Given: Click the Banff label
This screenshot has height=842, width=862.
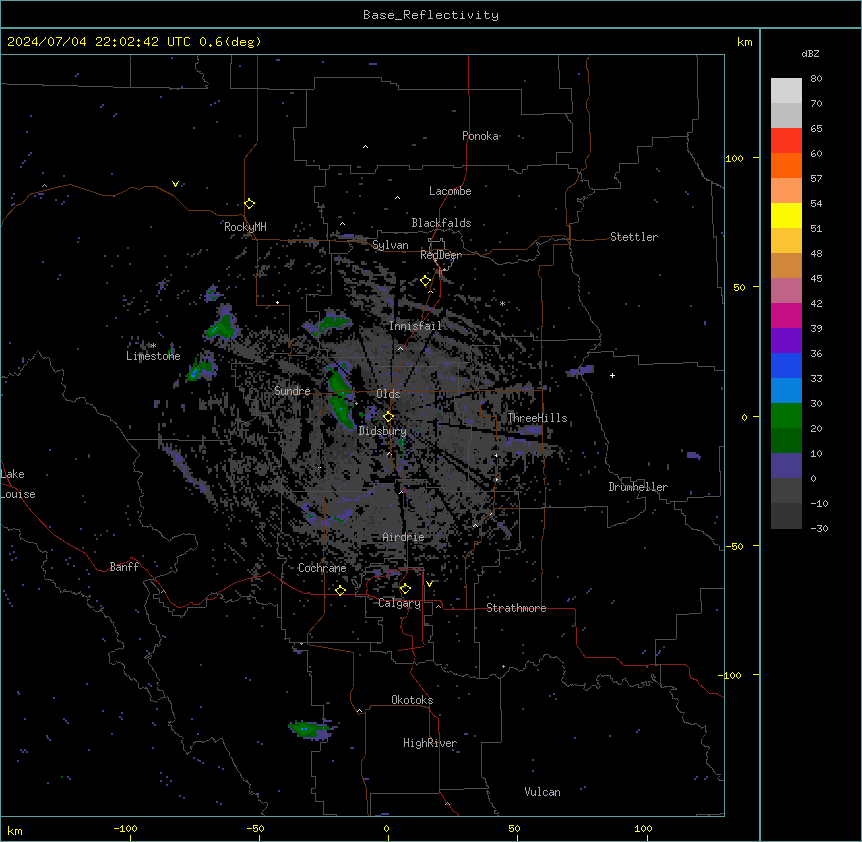Looking at the screenshot, I should (x=124, y=567).
